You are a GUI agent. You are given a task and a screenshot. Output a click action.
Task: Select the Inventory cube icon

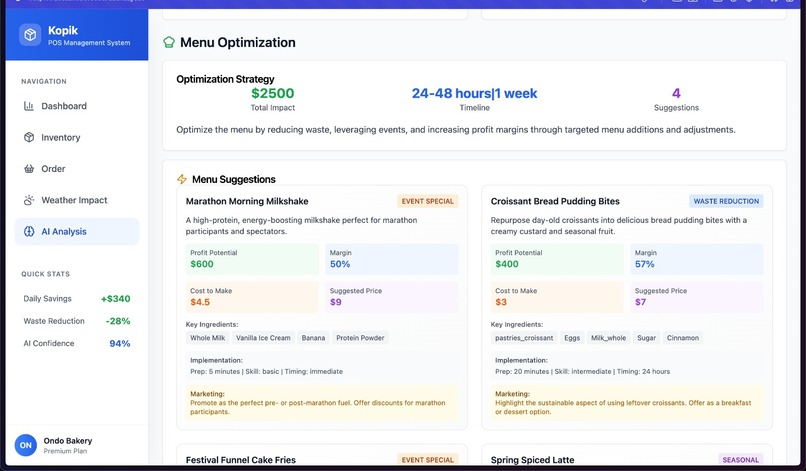[x=29, y=137]
